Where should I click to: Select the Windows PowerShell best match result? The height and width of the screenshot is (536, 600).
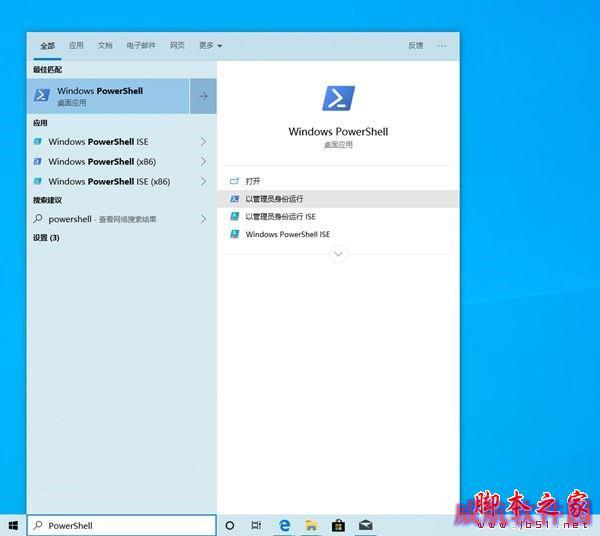tap(108, 96)
